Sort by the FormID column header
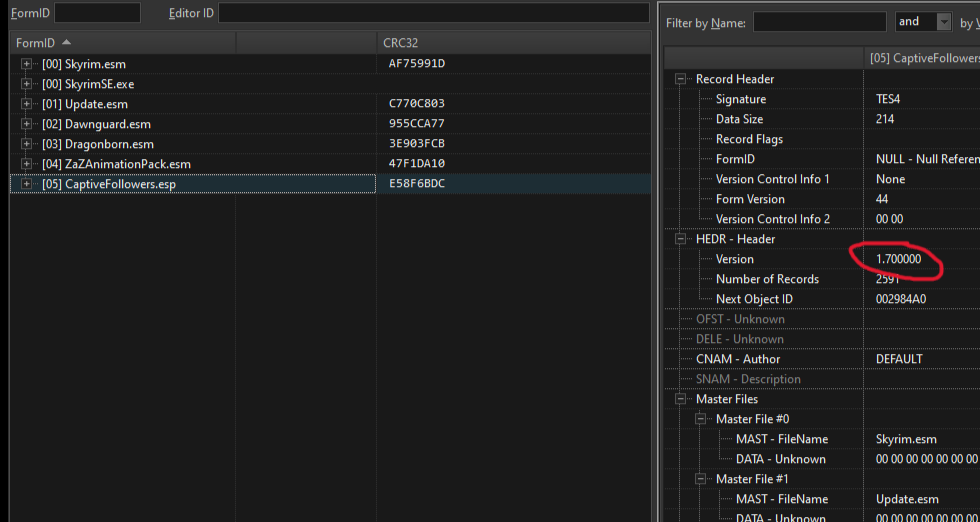Viewport: 980px width, 522px height. pyautogui.click(x=122, y=43)
